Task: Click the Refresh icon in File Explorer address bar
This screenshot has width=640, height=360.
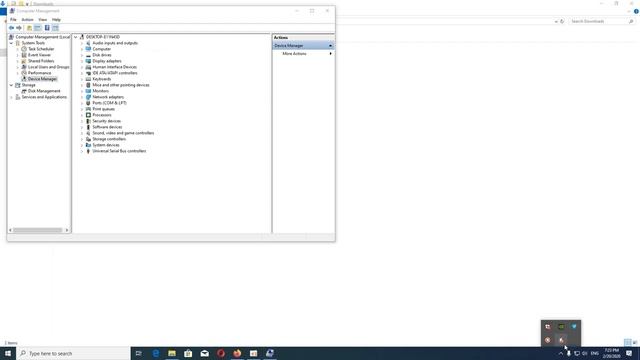Action: point(562,21)
